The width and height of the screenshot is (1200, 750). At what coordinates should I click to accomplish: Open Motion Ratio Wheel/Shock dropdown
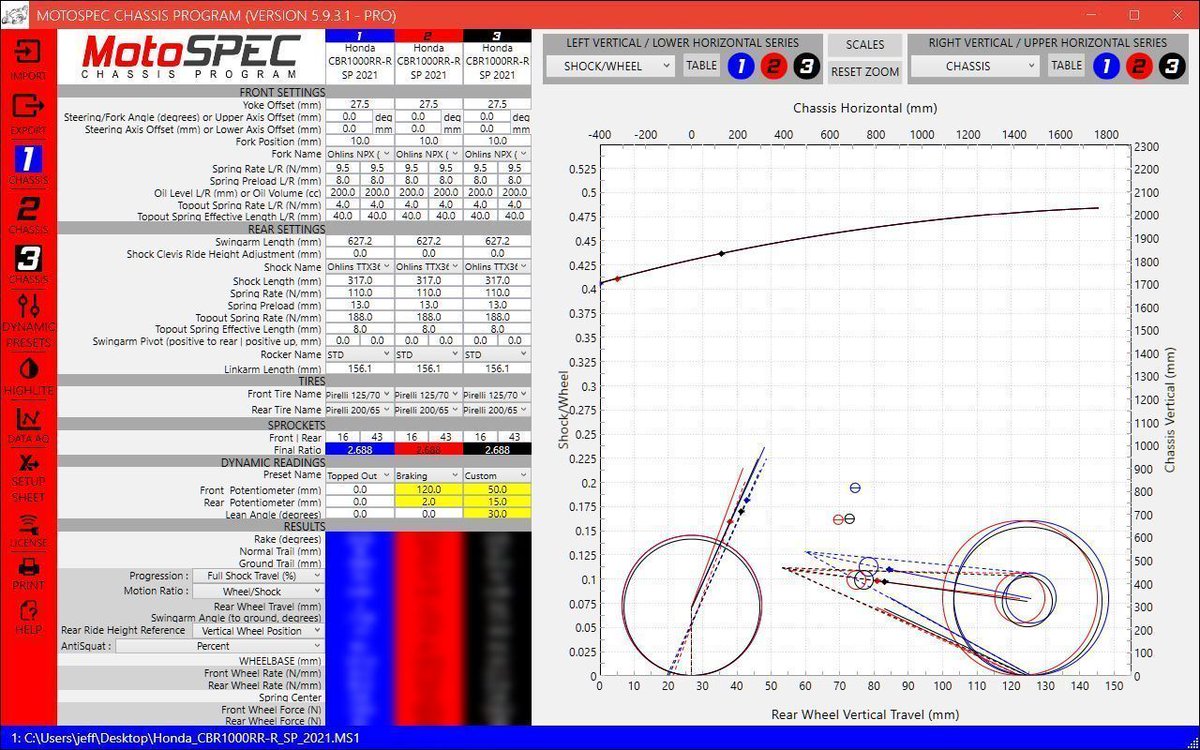(258, 591)
